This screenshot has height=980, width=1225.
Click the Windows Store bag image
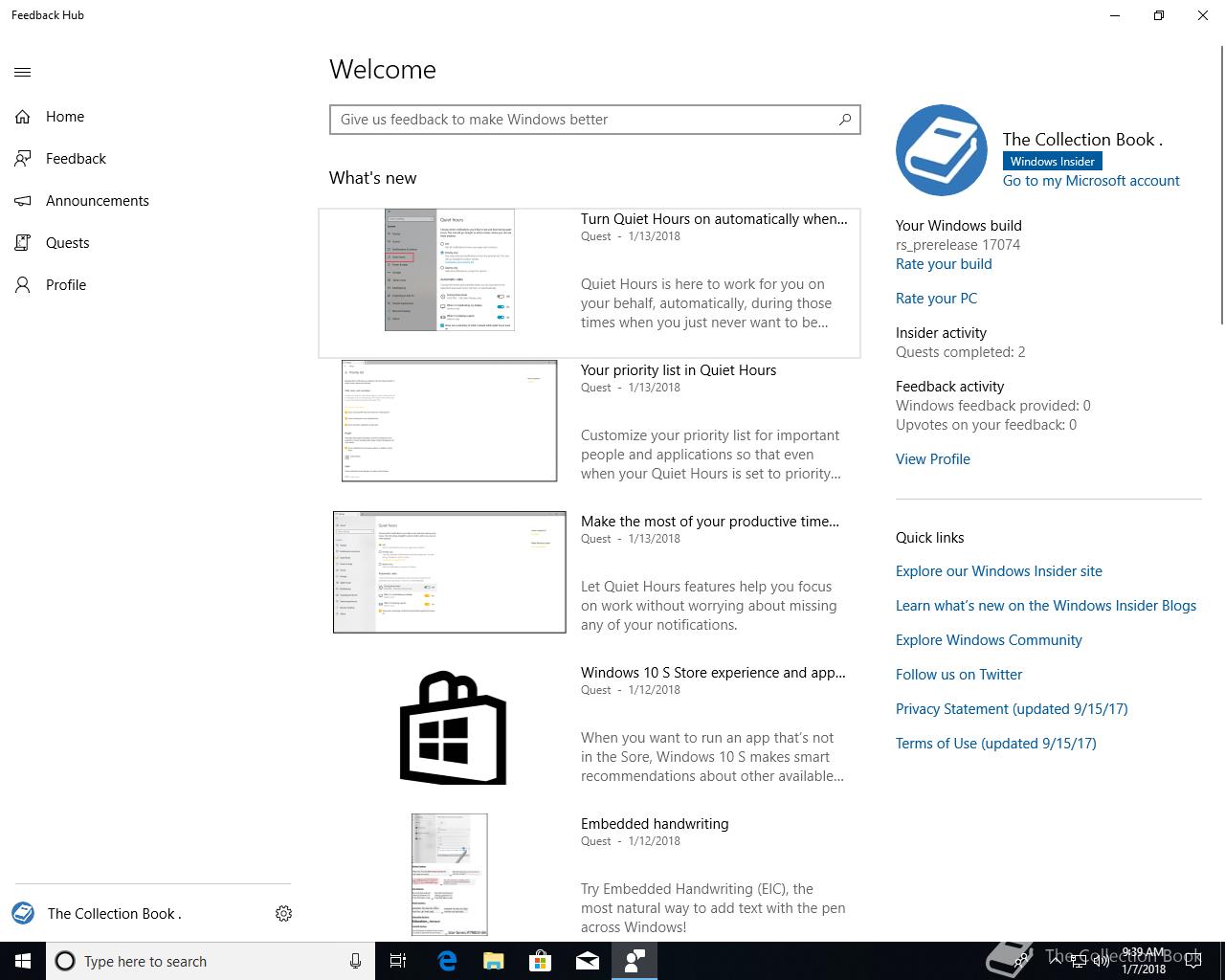(453, 728)
